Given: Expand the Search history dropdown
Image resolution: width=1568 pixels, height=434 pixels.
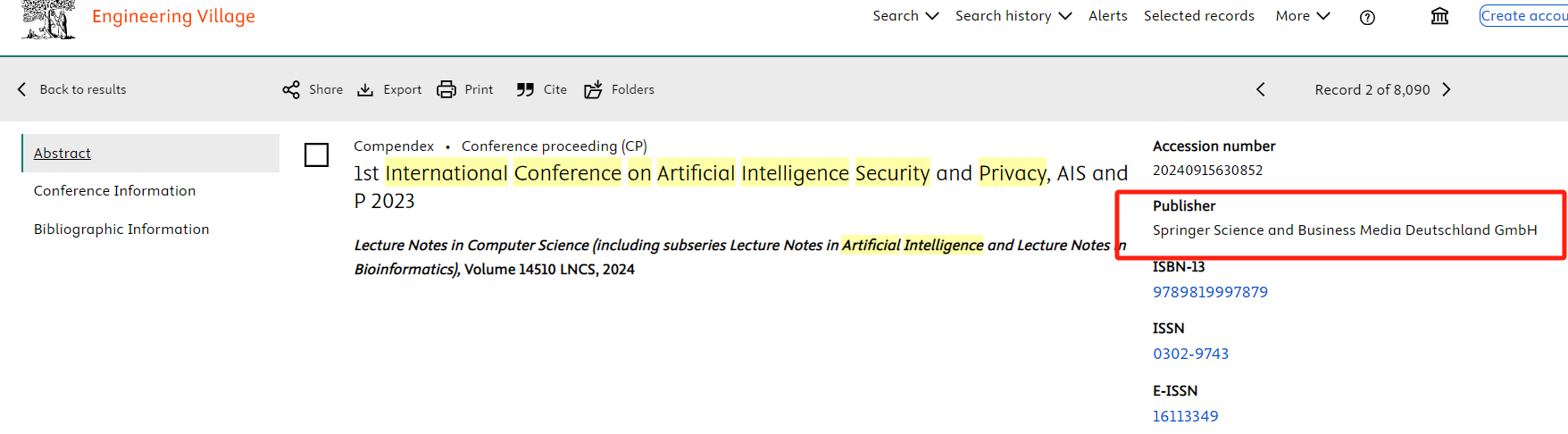Looking at the screenshot, I should pos(1013,16).
